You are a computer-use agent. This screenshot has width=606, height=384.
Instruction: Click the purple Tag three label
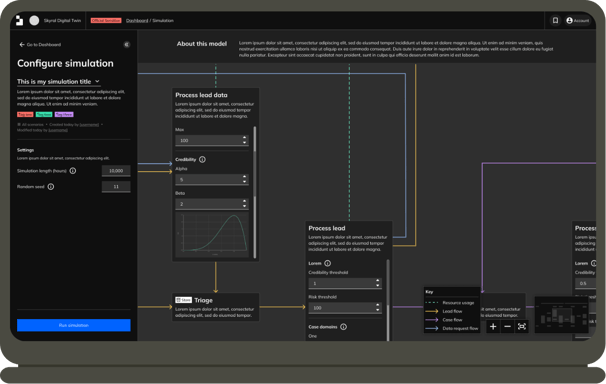pos(64,114)
